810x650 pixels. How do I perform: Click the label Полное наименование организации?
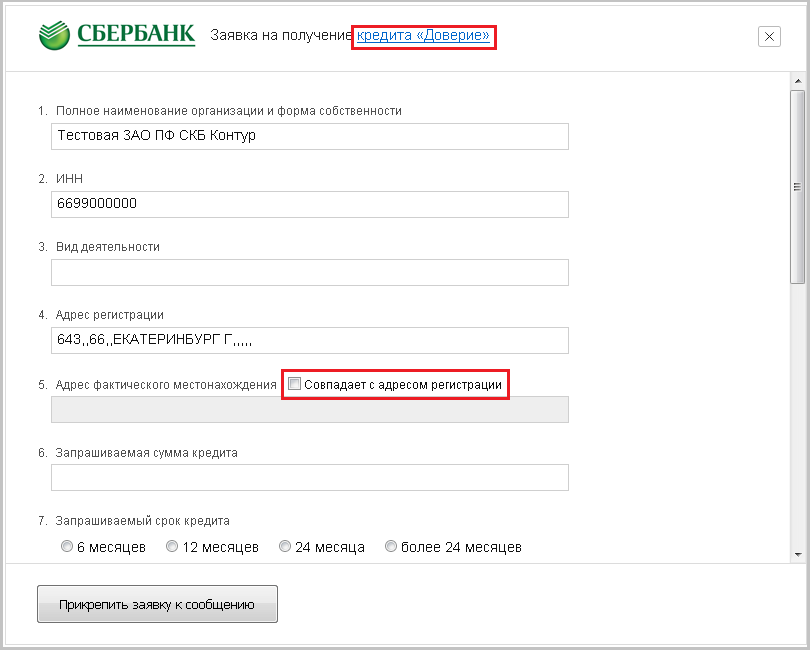tap(229, 111)
